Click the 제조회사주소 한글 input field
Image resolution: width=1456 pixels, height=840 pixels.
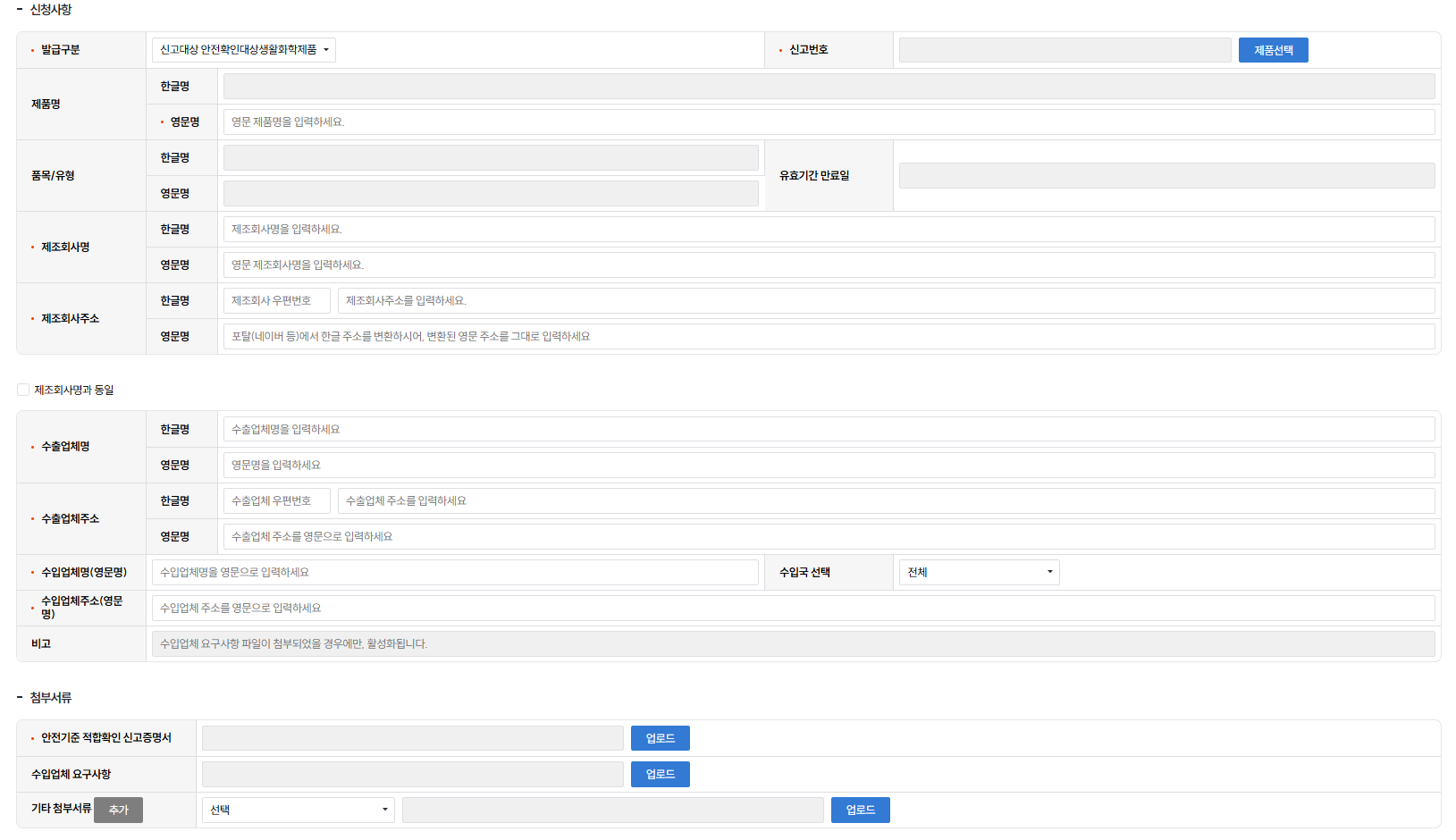tap(886, 300)
